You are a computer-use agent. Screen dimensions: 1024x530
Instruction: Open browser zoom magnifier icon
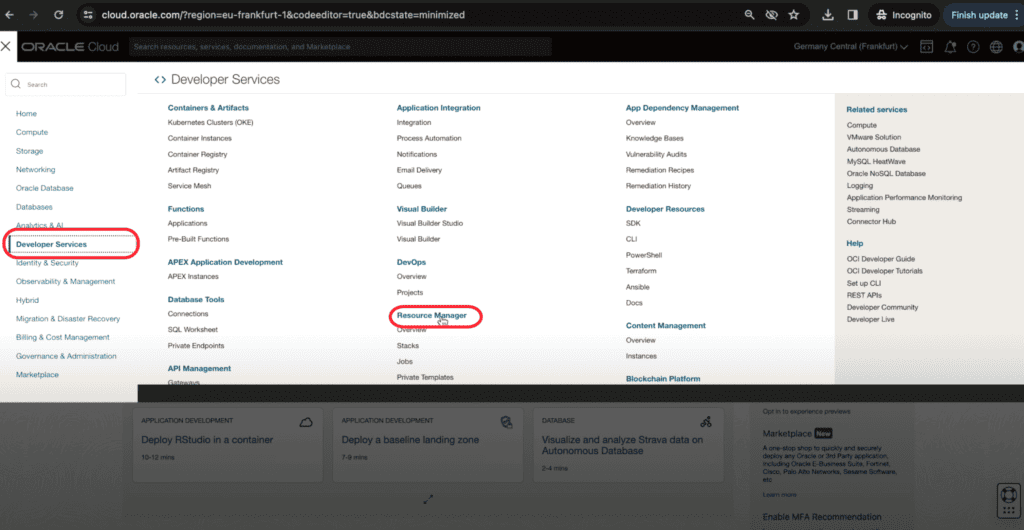point(750,14)
